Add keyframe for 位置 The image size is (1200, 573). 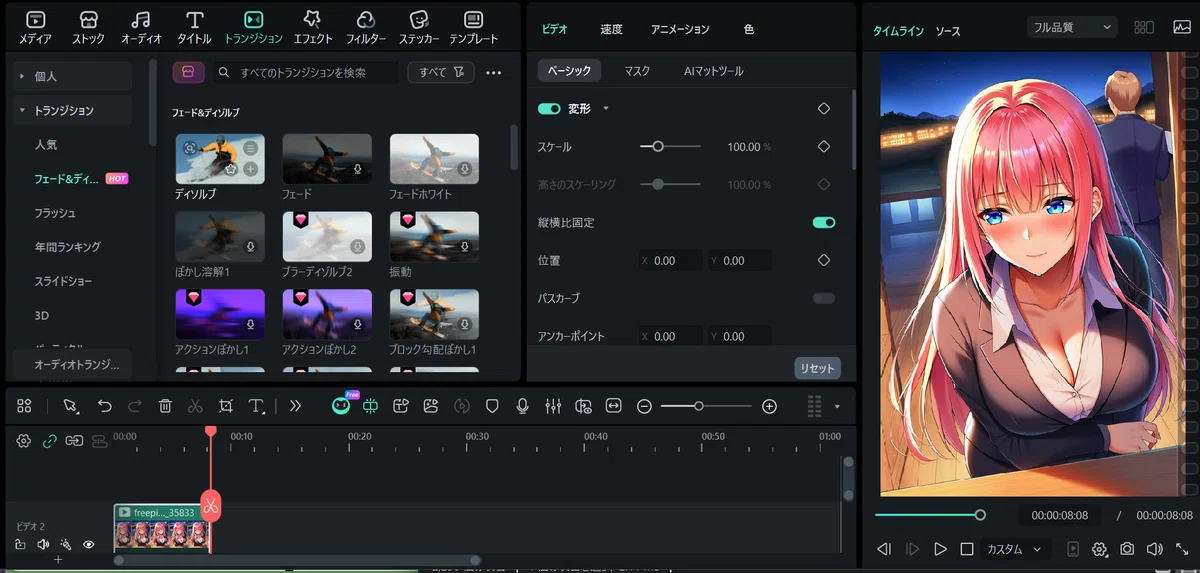click(824, 260)
